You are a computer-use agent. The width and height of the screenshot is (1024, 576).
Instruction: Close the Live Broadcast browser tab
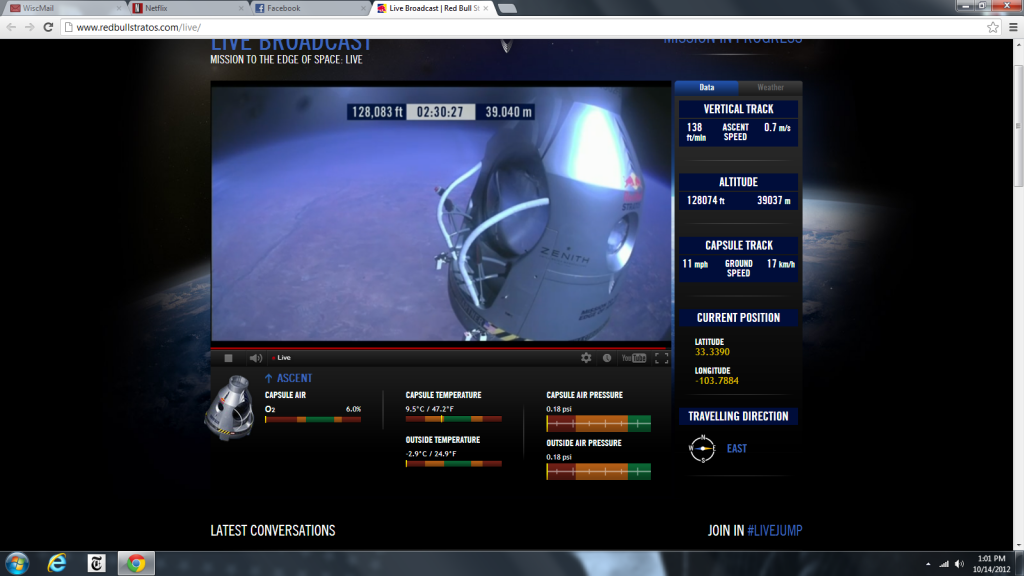(x=485, y=8)
